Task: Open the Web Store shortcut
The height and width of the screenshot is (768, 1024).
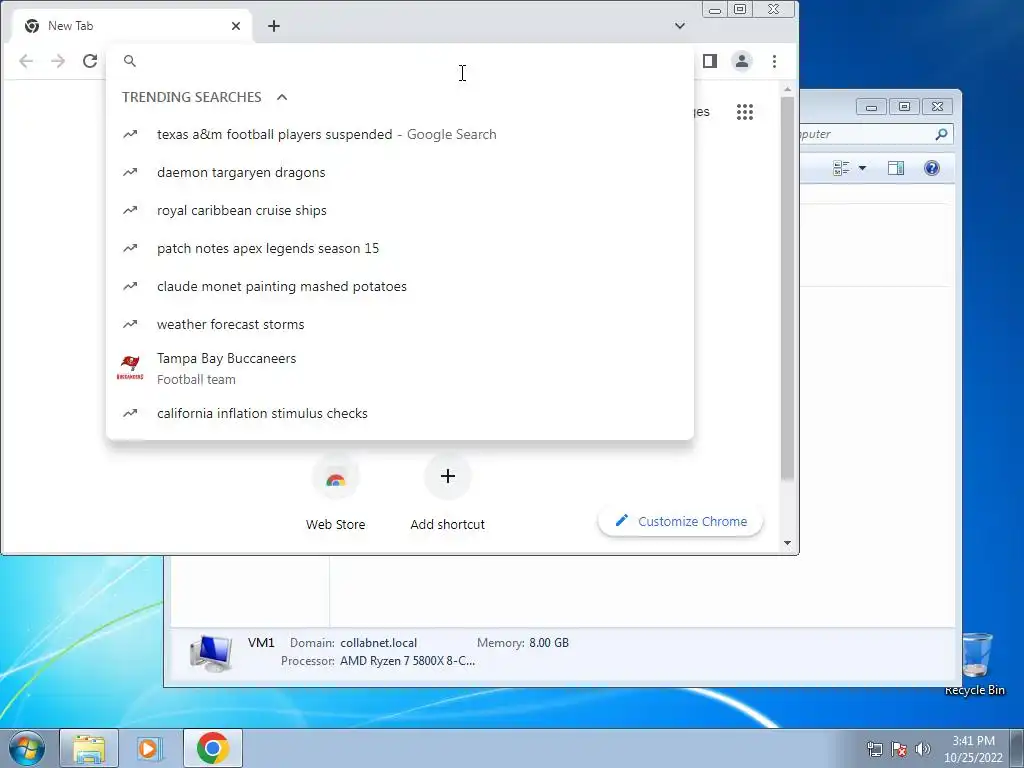Action: pos(335,492)
